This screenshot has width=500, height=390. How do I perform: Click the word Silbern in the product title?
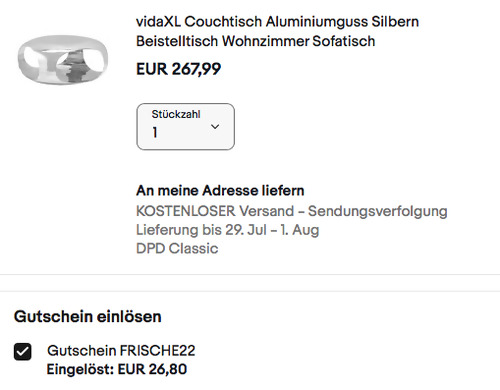coord(395,22)
